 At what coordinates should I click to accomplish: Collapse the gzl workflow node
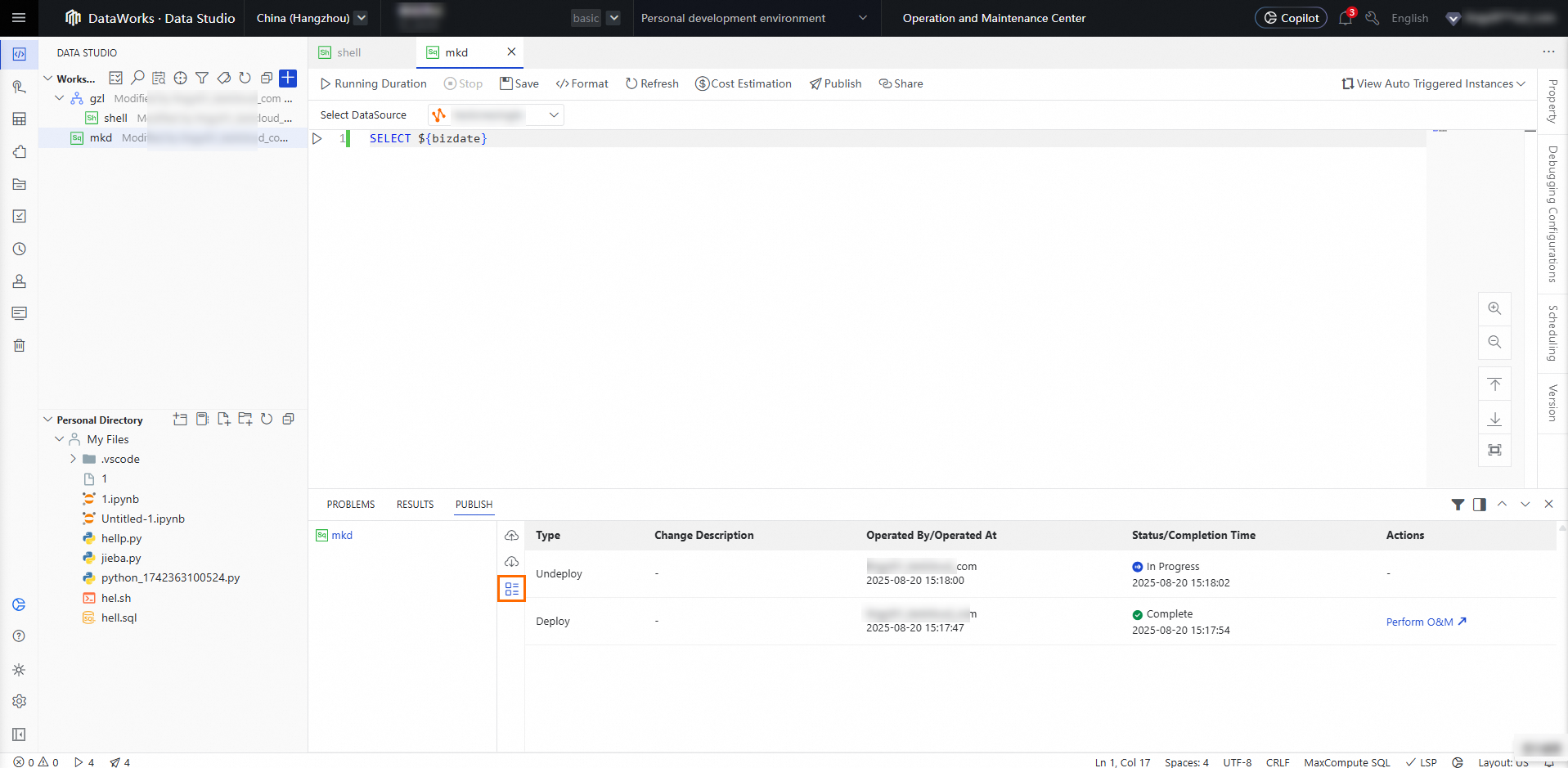(59, 98)
